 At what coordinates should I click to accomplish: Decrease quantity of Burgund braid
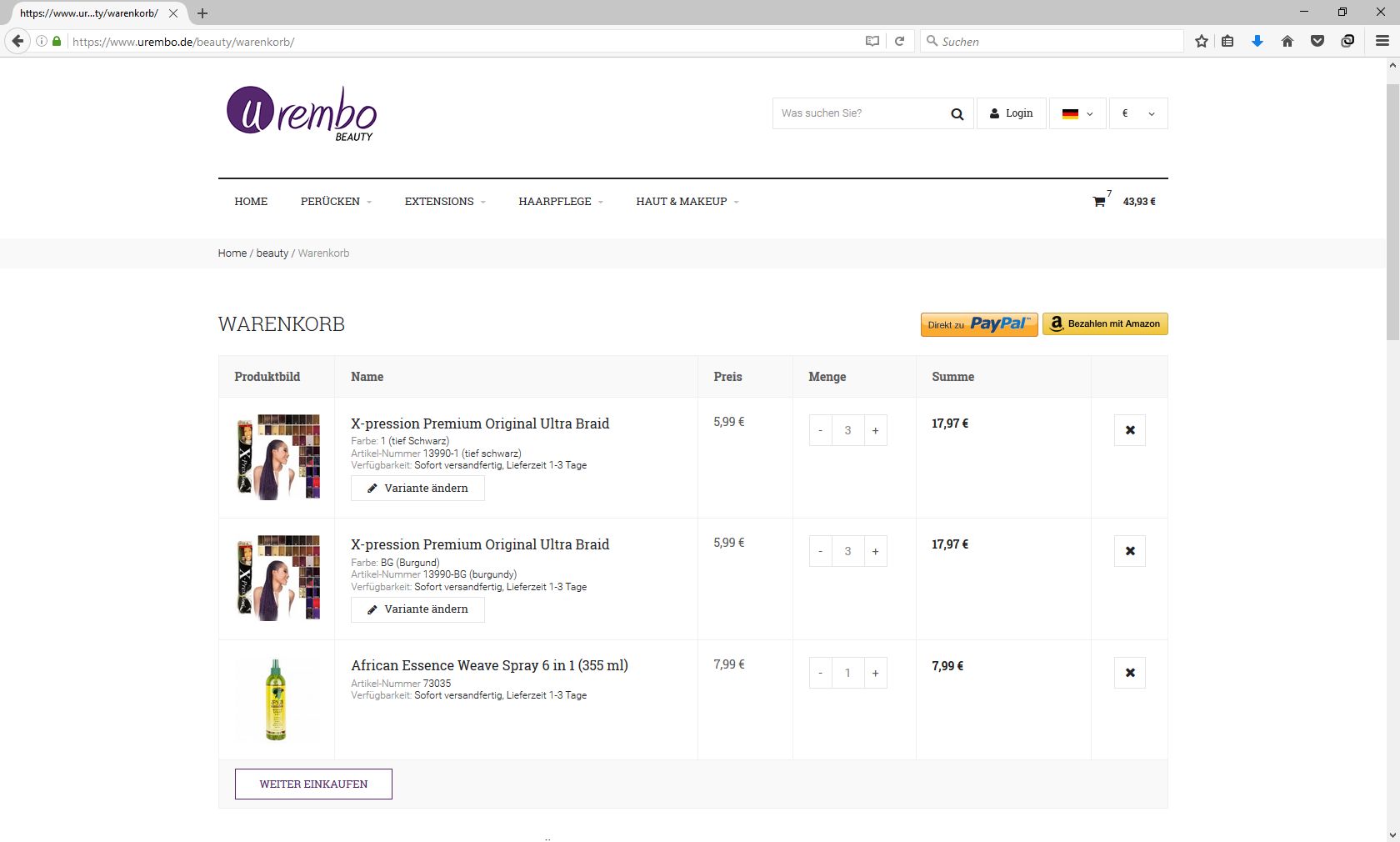[820, 551]
